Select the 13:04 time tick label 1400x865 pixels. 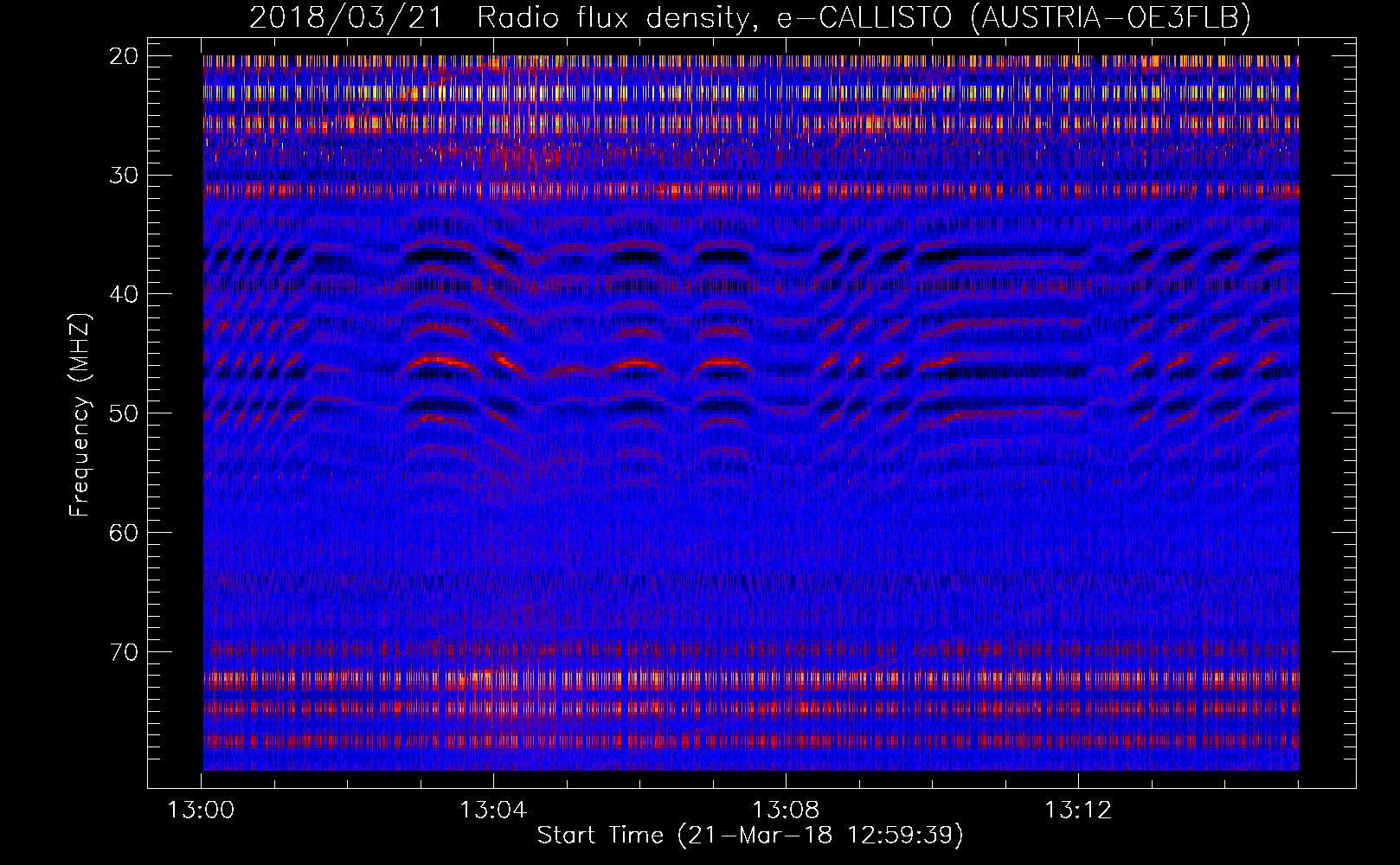tap(493, 811)
